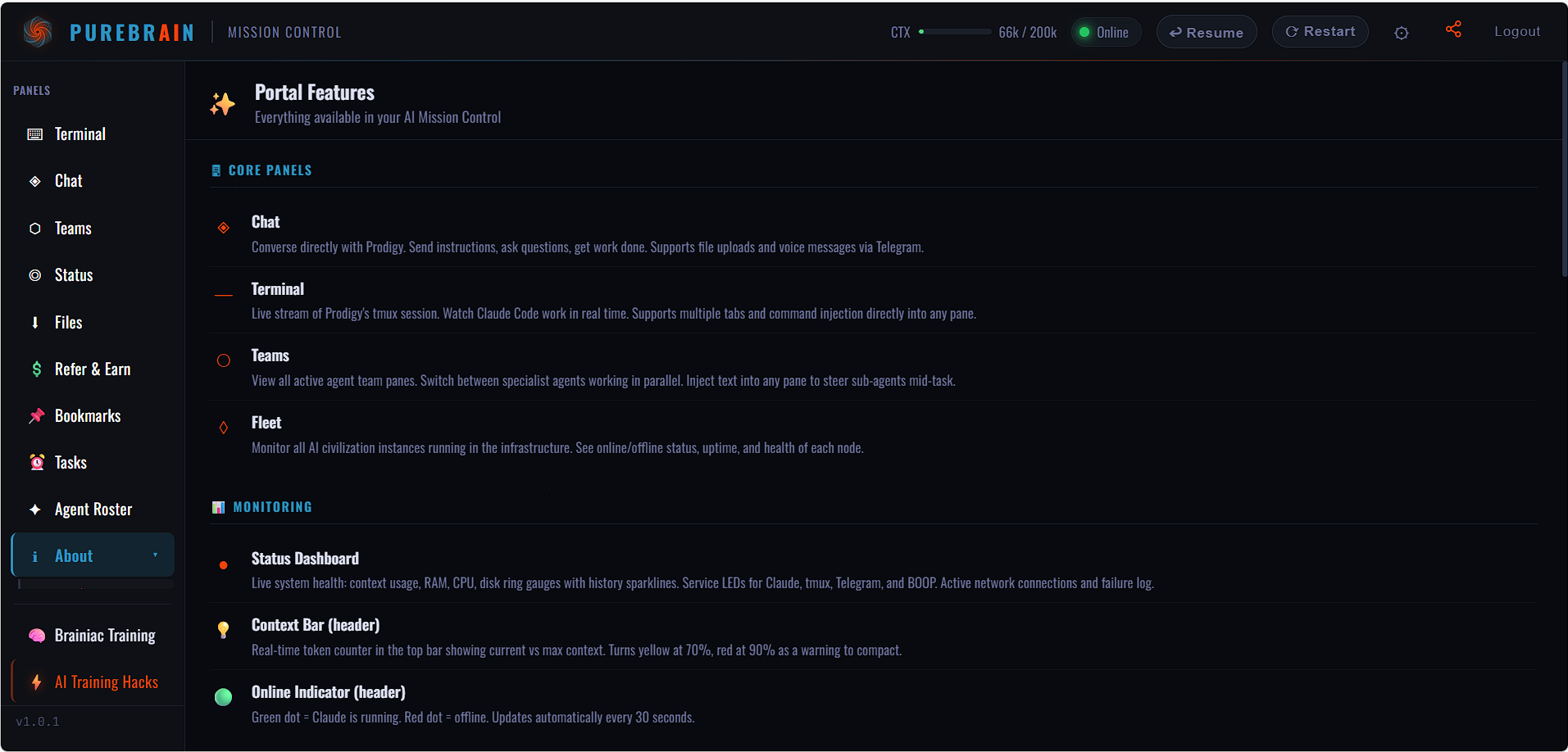Click the 66k / 200k context counter
Viewport: 1568px width, 752px height.
point(1028,33)
